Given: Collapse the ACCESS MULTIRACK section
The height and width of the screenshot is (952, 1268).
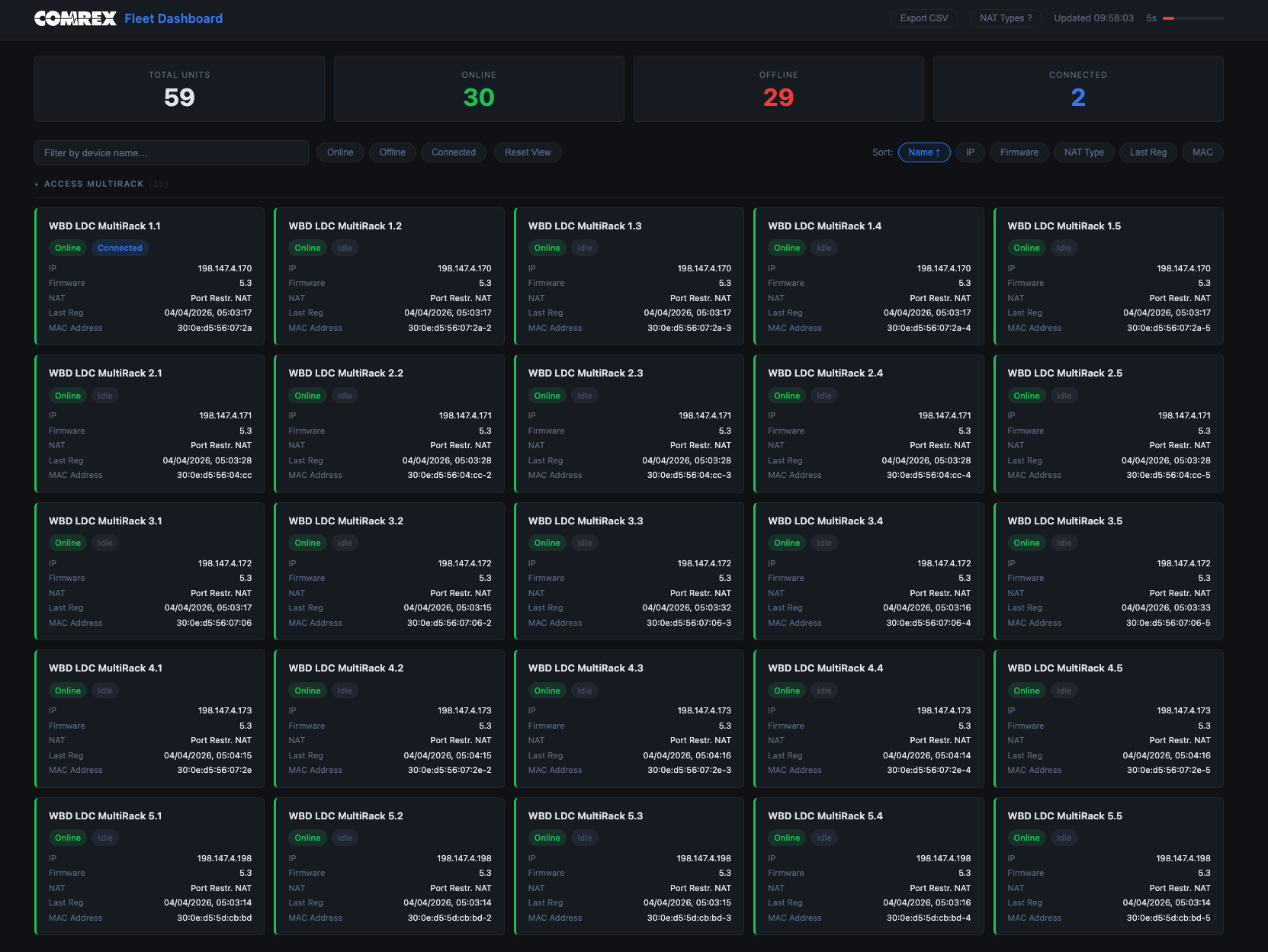Looking at the screenshot, I should click(x=37, y=184).
